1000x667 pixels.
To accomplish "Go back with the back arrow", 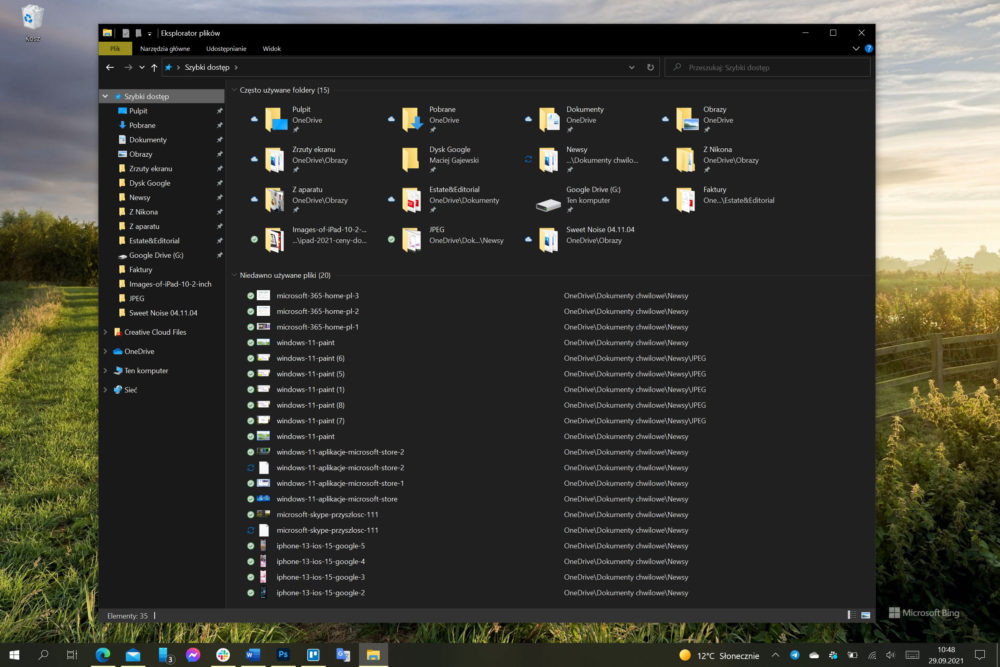I will tap(110, 67).
